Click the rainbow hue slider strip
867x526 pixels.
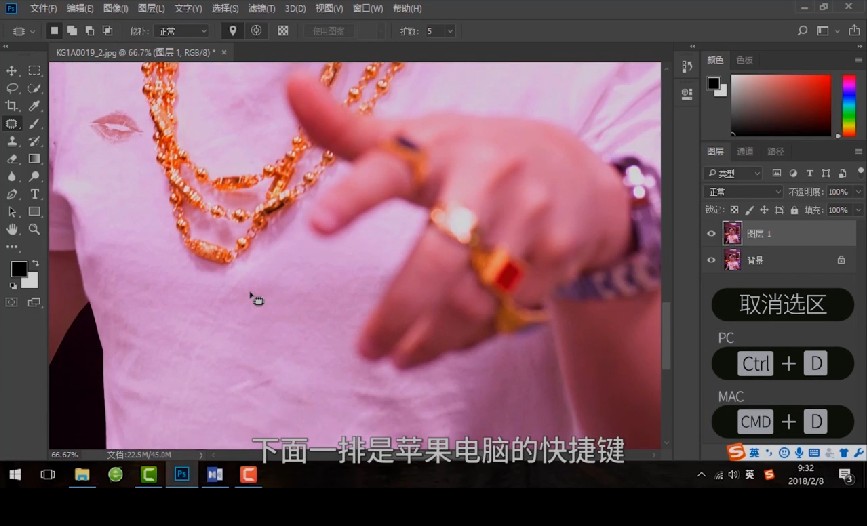(x=848, y=105)
